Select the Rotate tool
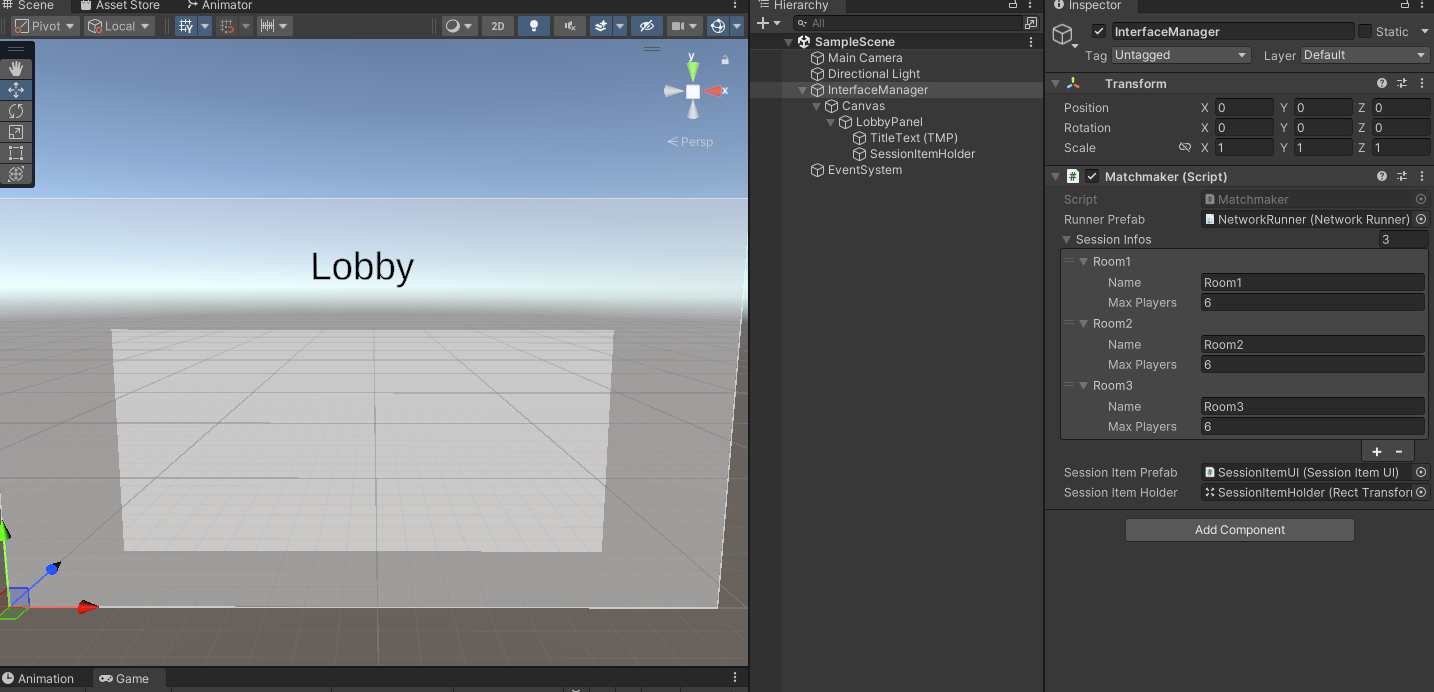 16,110
